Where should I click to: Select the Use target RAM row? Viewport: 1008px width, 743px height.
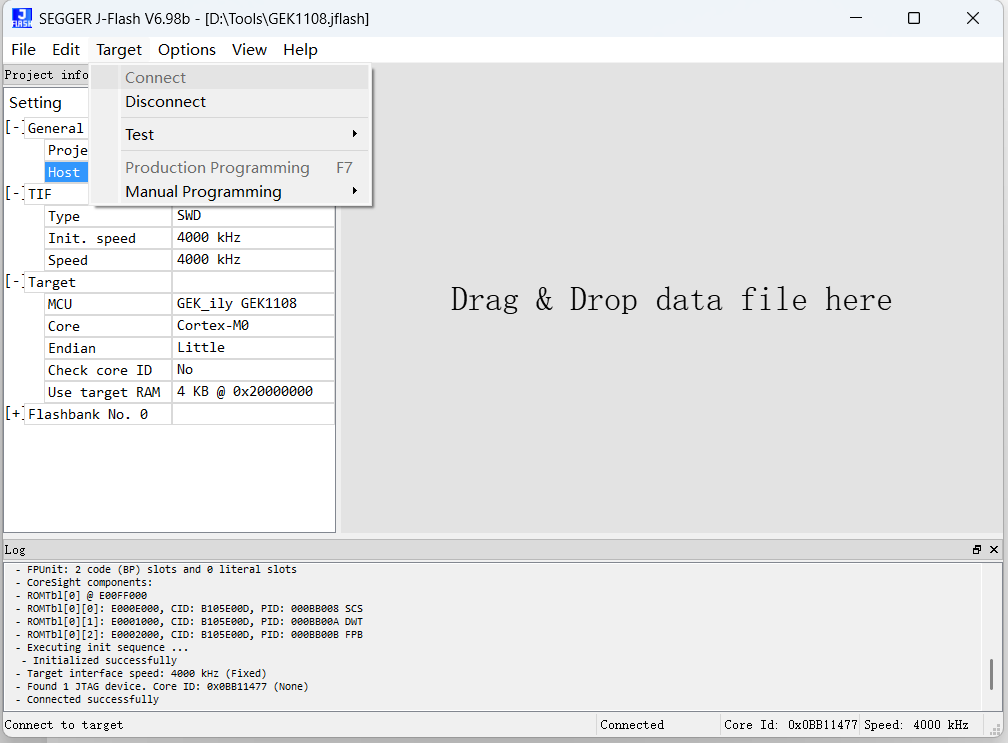108,392
